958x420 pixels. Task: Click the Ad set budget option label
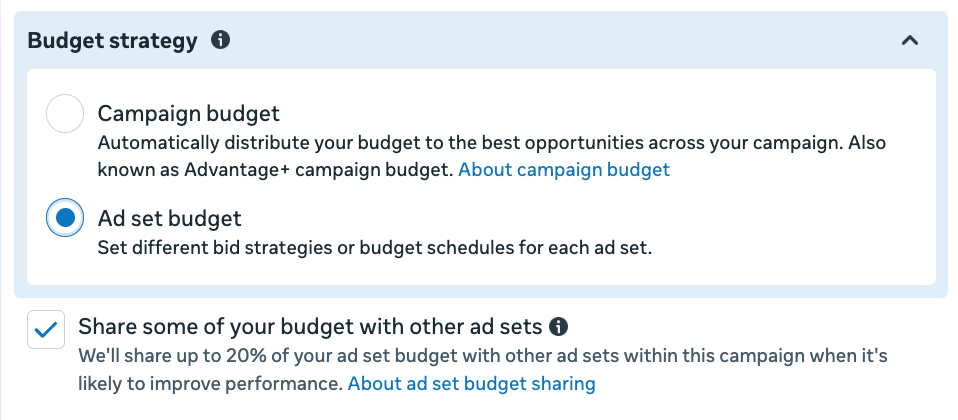pyautogui.click(x=169, y=218)
